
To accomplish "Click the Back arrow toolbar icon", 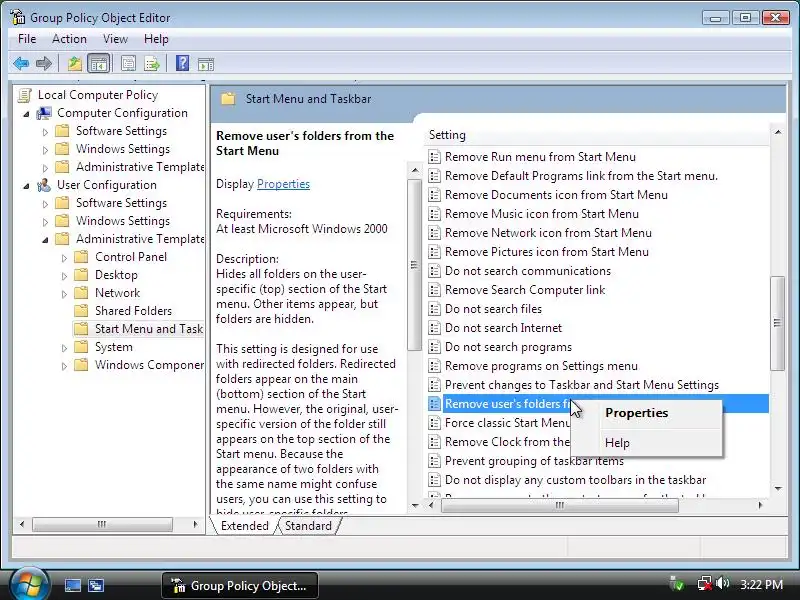I will click(x=21, y=64).
